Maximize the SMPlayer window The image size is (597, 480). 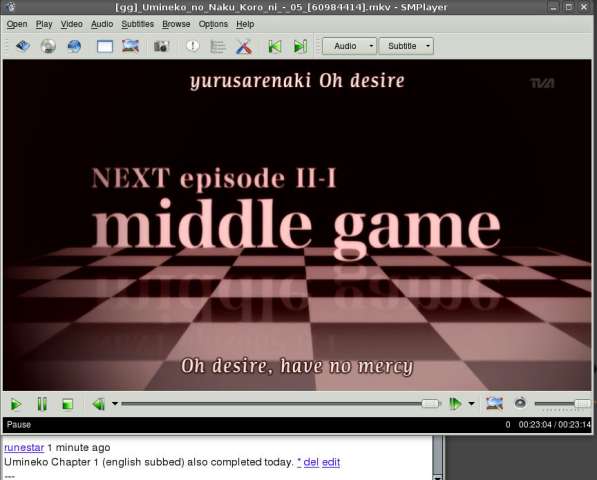(569, 7)
